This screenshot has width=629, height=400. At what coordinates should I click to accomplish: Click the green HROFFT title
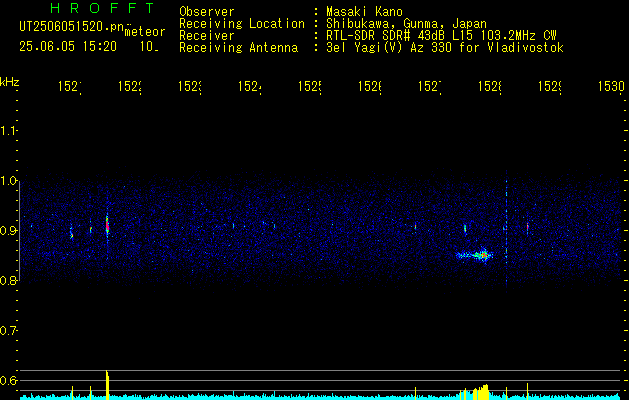coord(103,8)
